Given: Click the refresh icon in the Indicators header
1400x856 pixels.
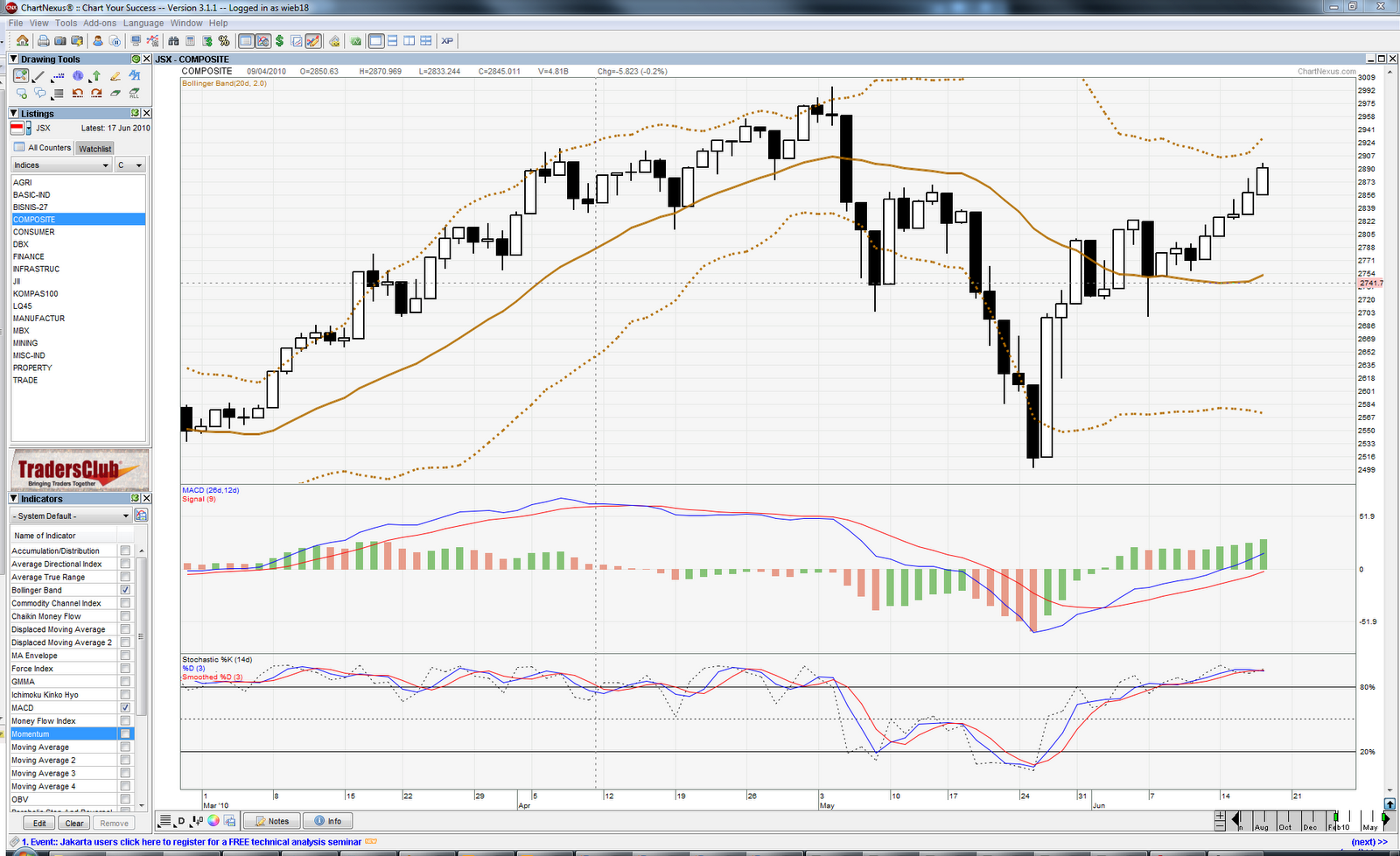Looking at the screenshot, I should click(x=136, y=498).
